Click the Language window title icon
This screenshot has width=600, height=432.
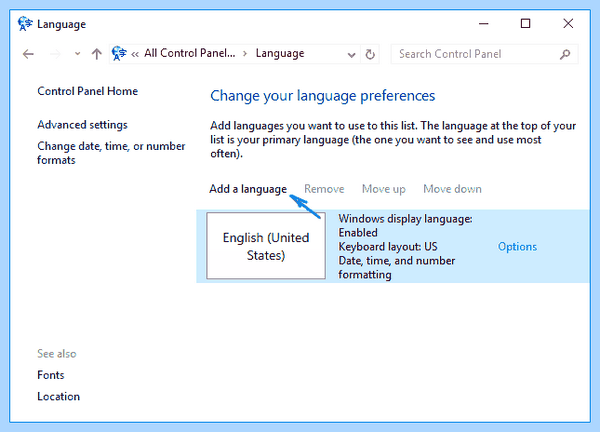coord(25,24)
